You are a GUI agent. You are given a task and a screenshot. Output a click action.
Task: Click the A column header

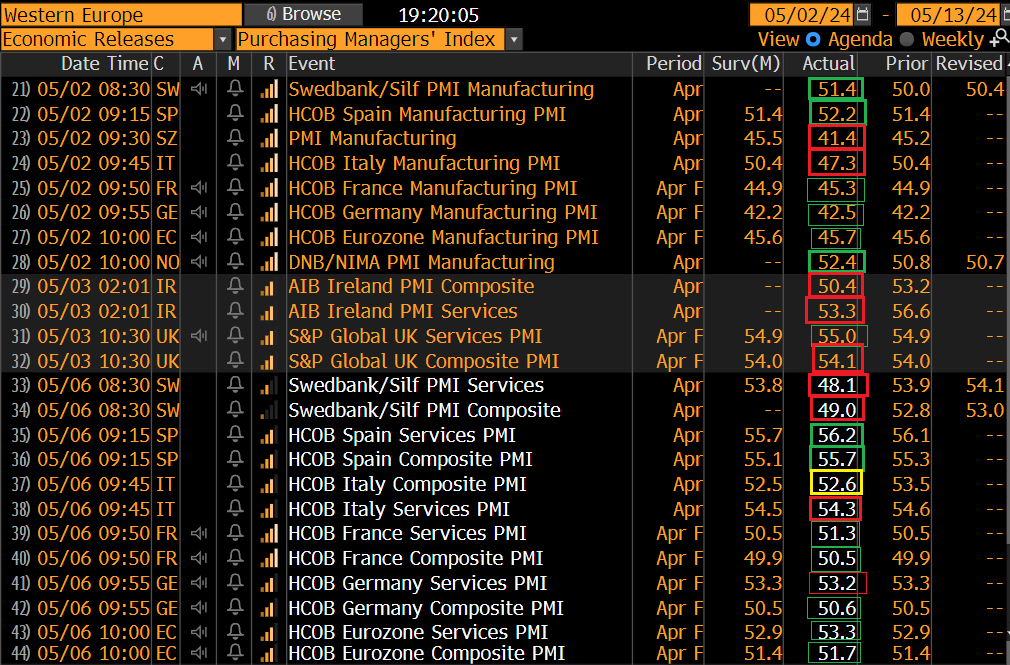coord(198,64)
